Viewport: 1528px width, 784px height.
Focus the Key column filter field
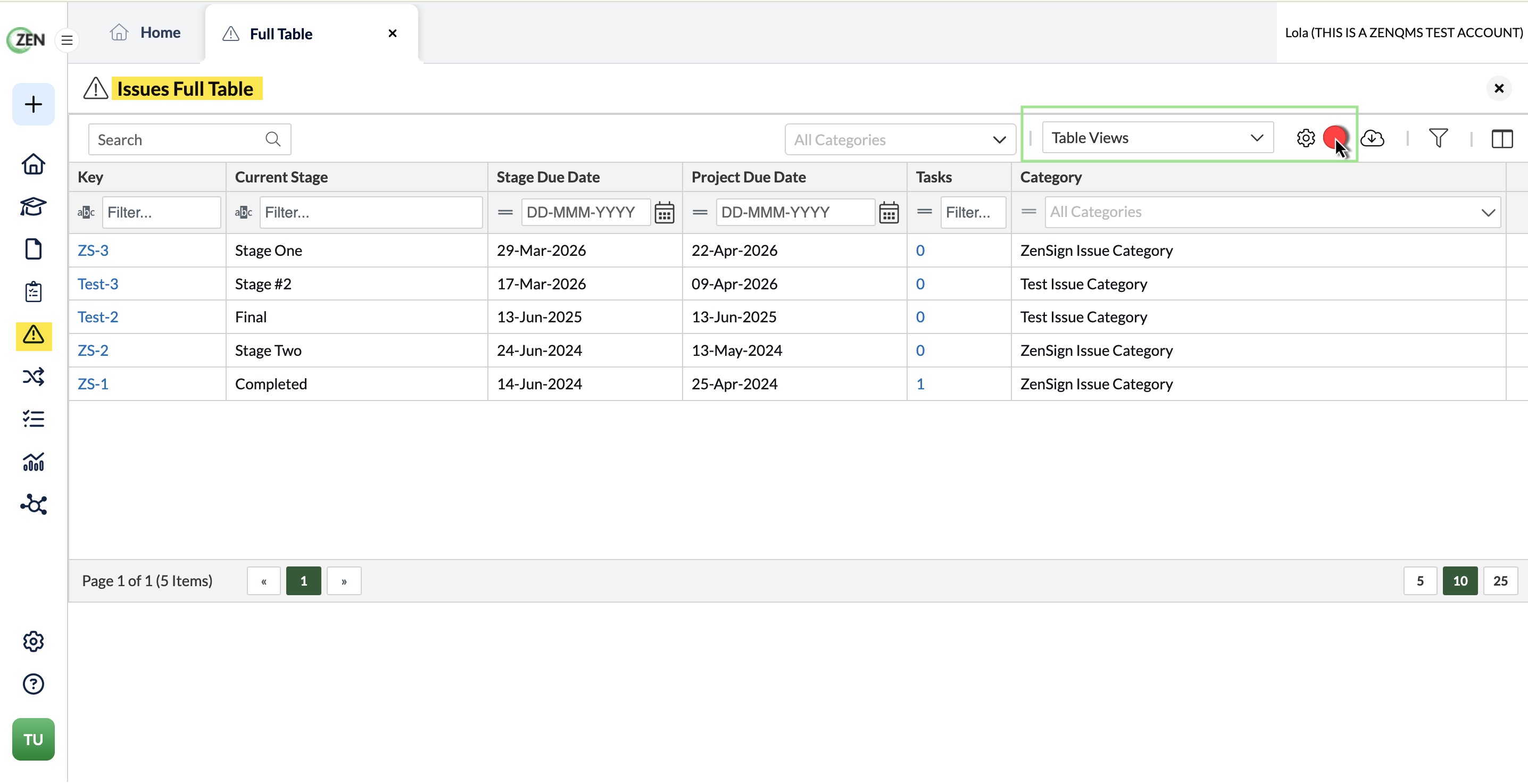pyautogui.click(x=161, y=212)
